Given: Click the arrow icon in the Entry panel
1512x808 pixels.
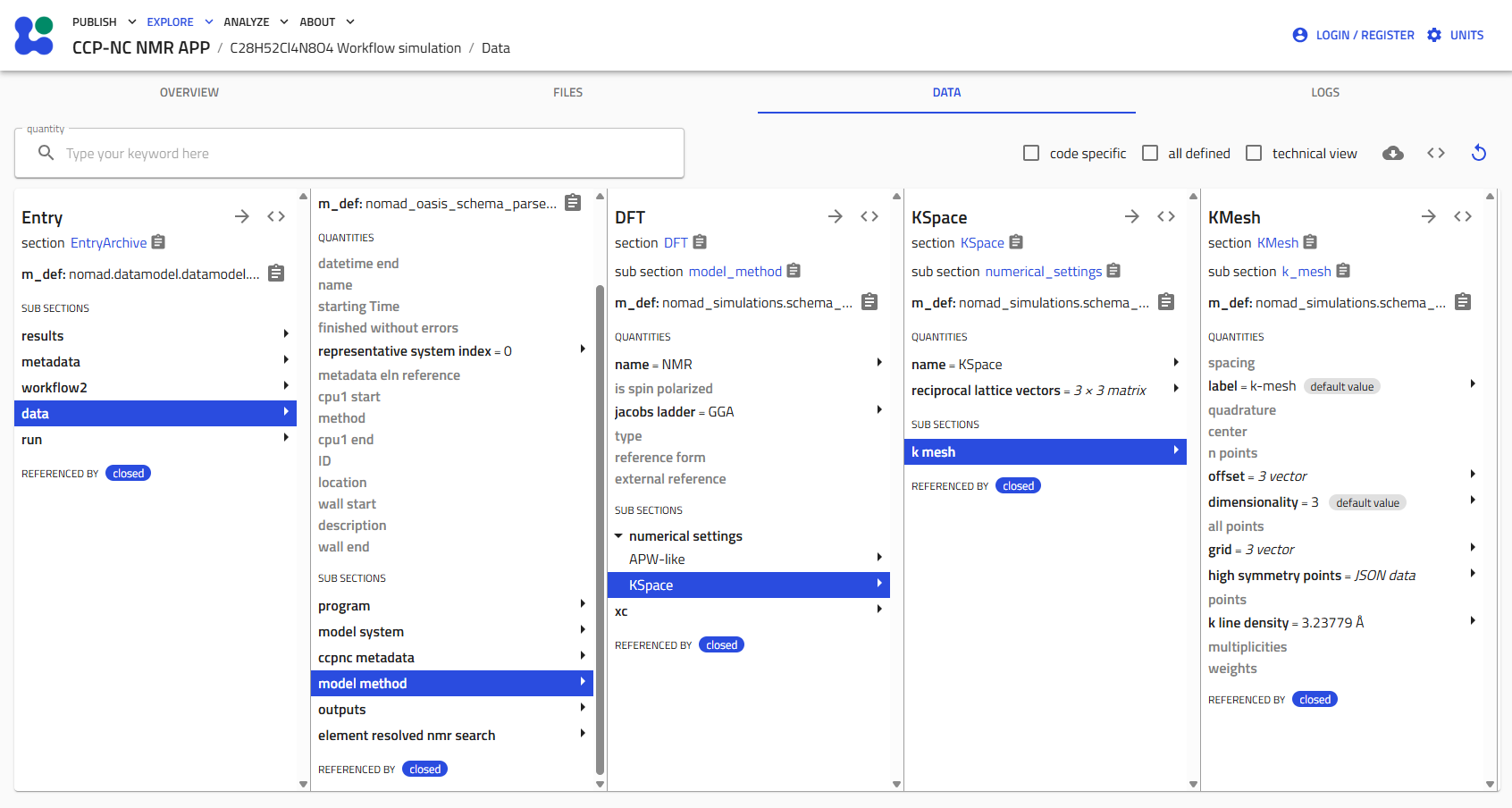Looking at the screenshot, I should coord(242,216).
